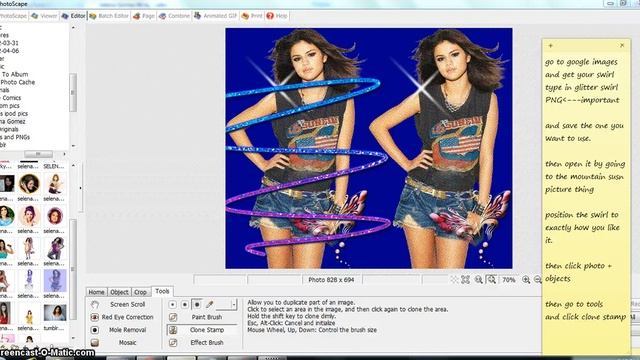Click the folder tree horizontal scrollbar thumb
This screenshot has height=360, width=640.
(38, 154)
